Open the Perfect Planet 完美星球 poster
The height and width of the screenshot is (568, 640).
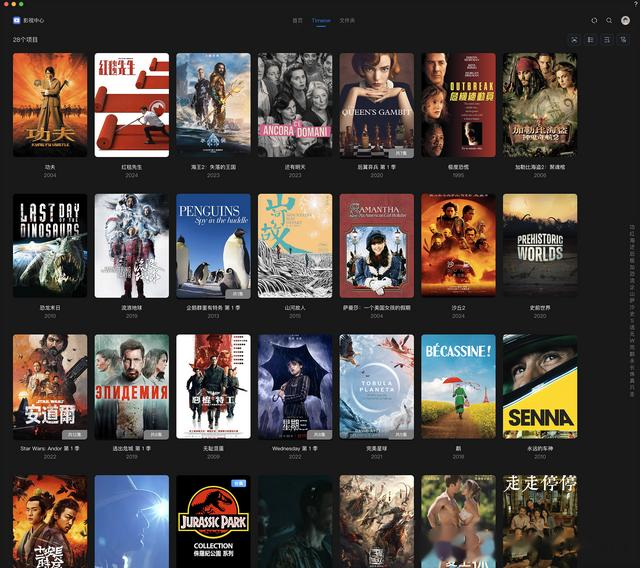point(376,386)
